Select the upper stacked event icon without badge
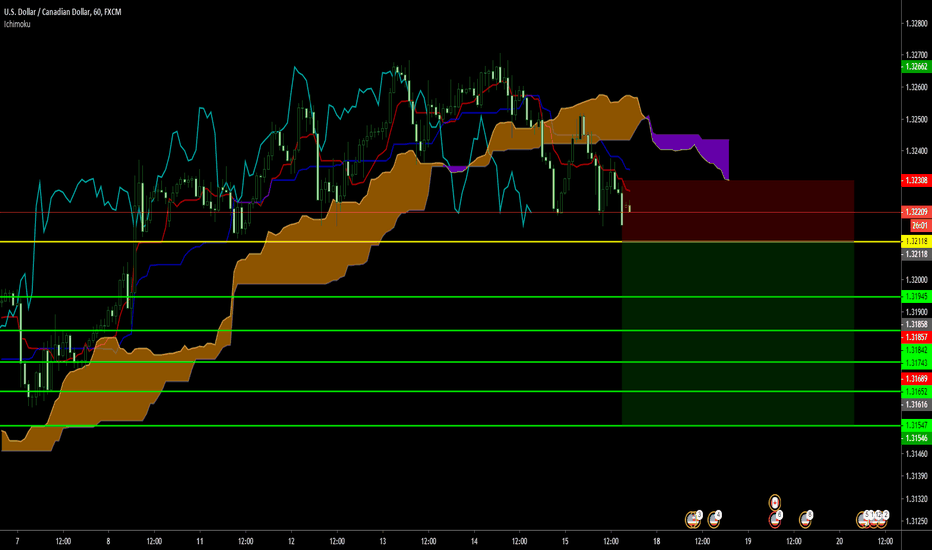 [x=775, y=501]
